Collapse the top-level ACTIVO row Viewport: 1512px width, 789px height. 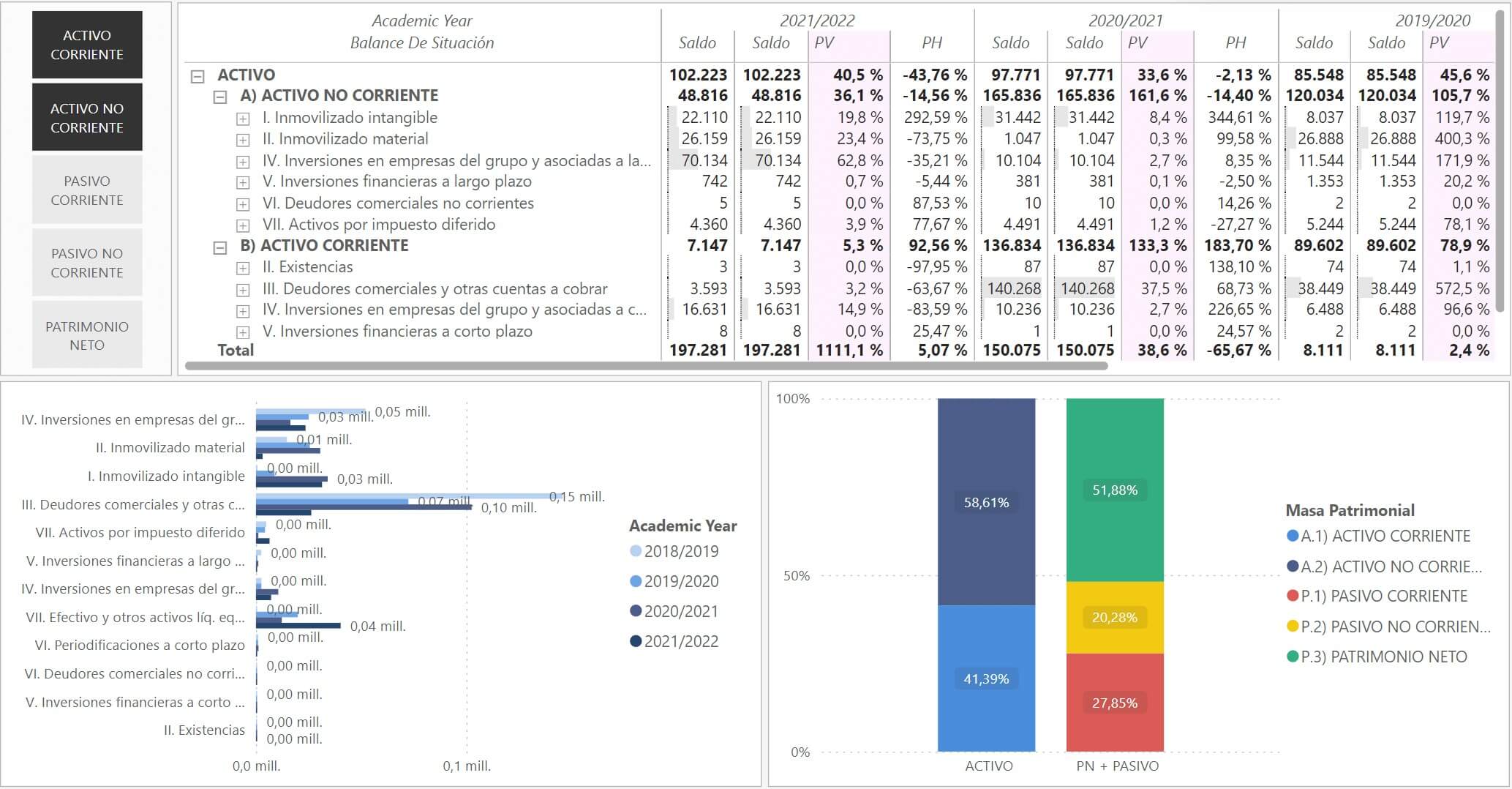point(198,76)
